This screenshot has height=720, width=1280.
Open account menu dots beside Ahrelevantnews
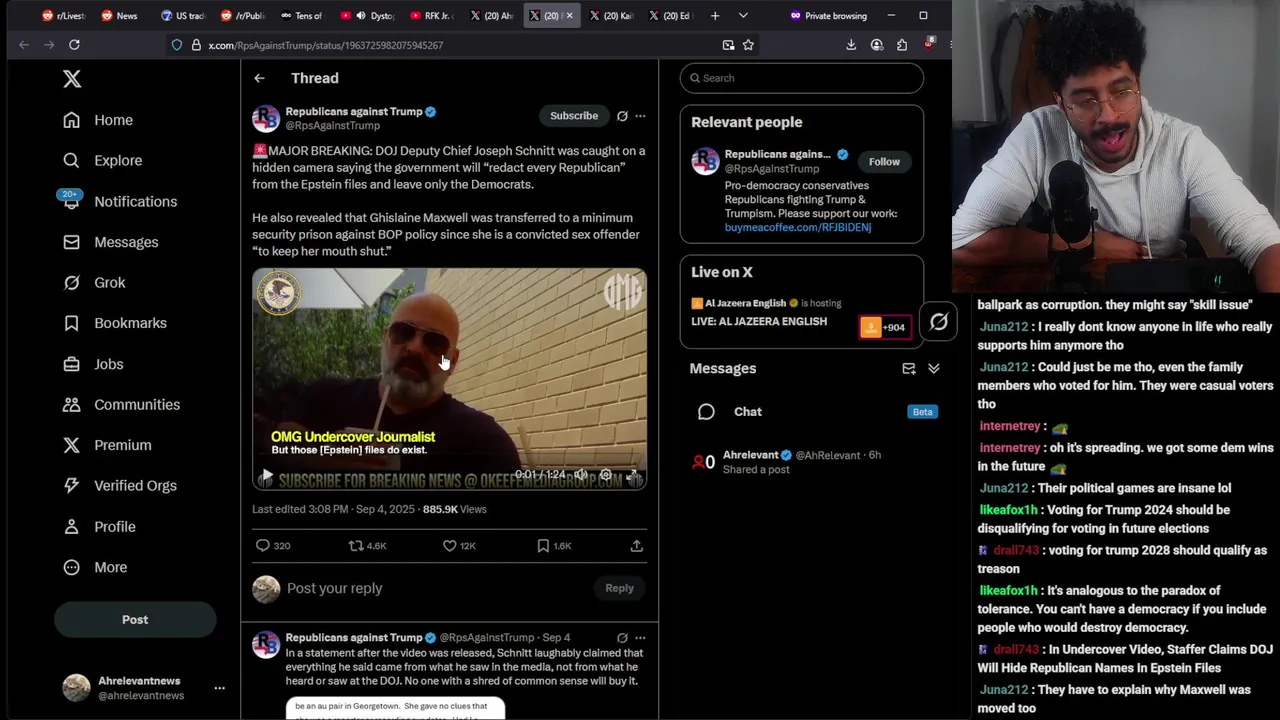tap(219, 688)
